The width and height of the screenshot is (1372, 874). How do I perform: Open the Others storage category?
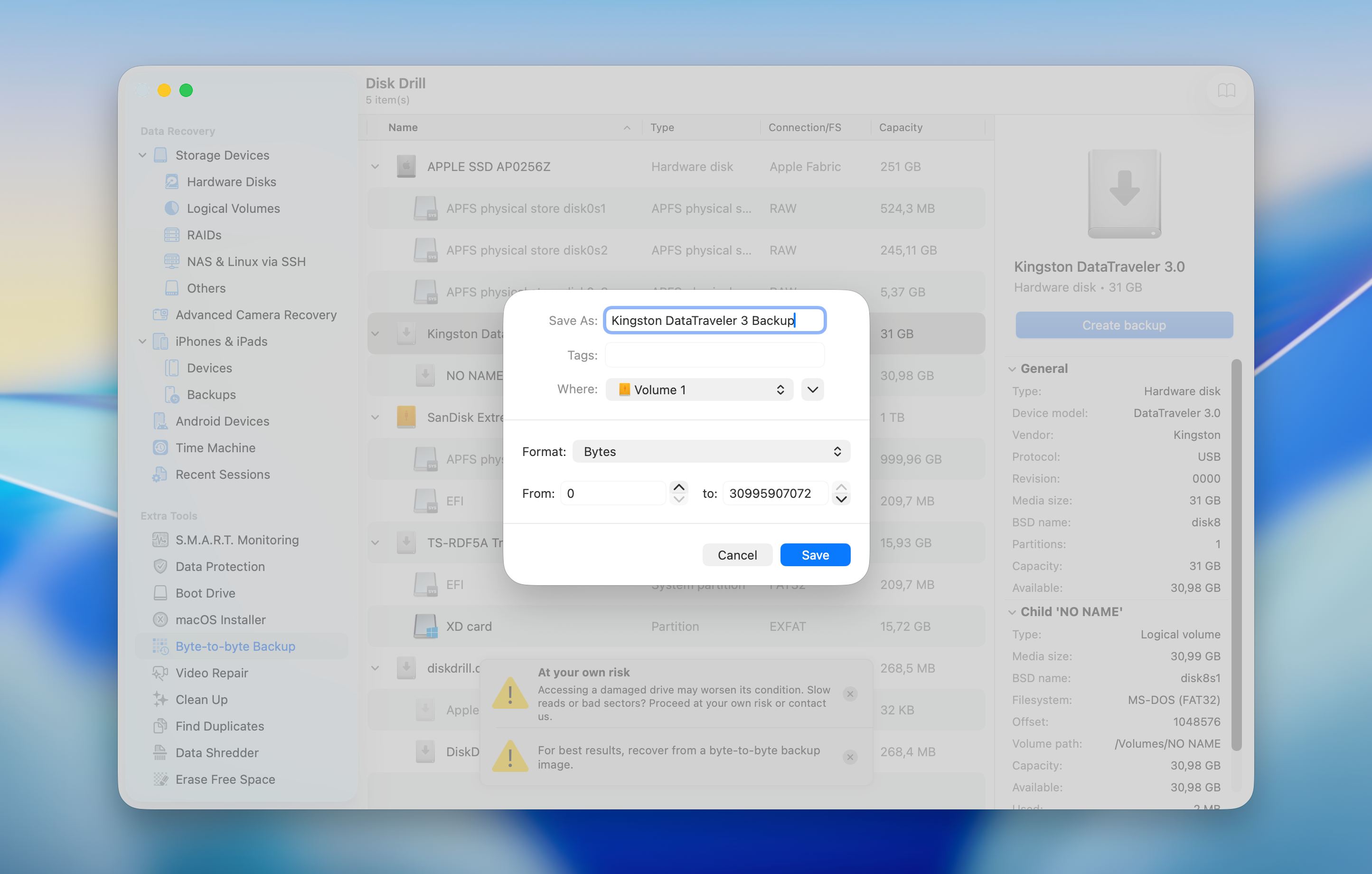[x=206, y=288]
